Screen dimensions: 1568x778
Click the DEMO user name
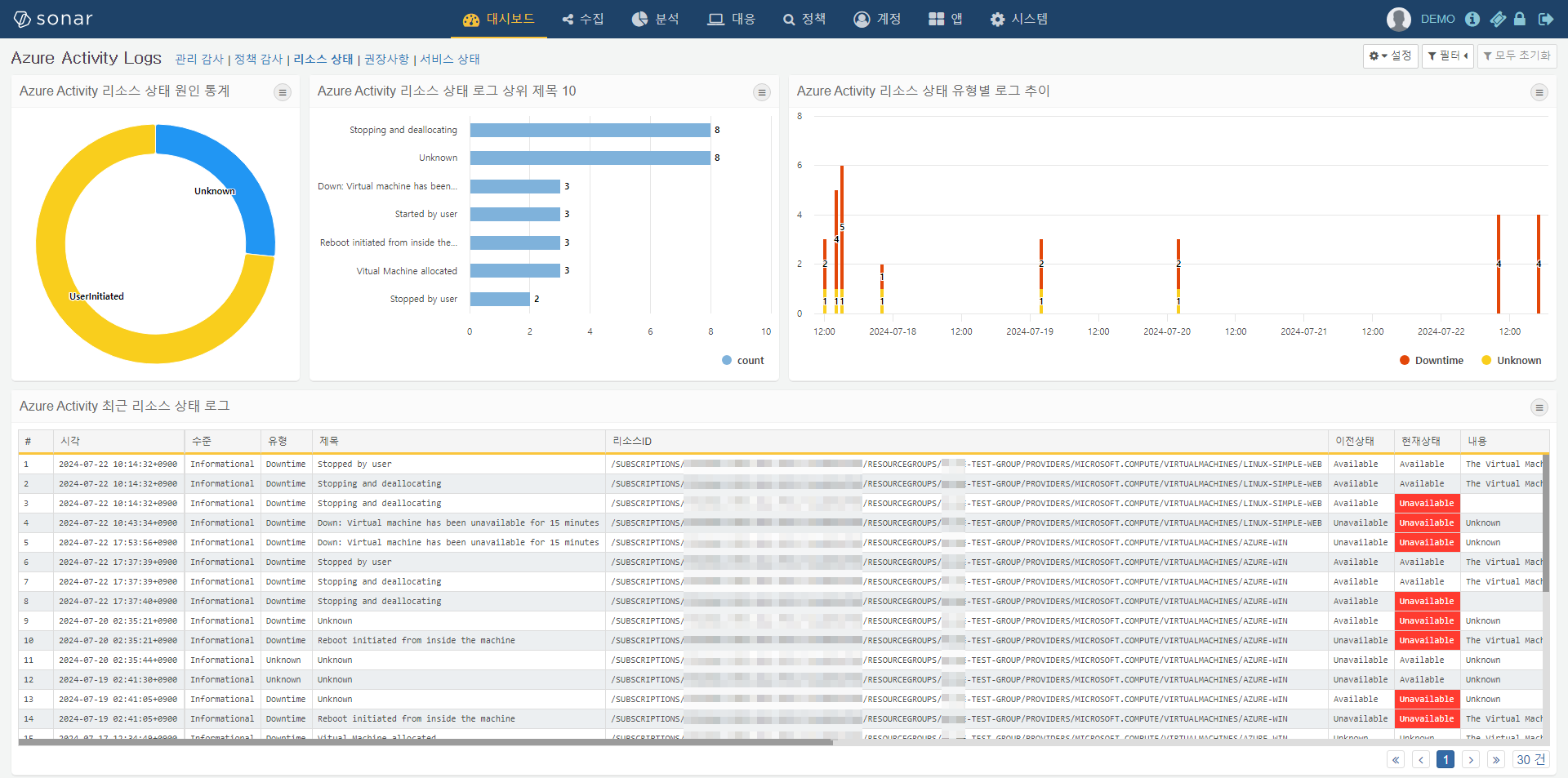click(x=1437, y=19)
